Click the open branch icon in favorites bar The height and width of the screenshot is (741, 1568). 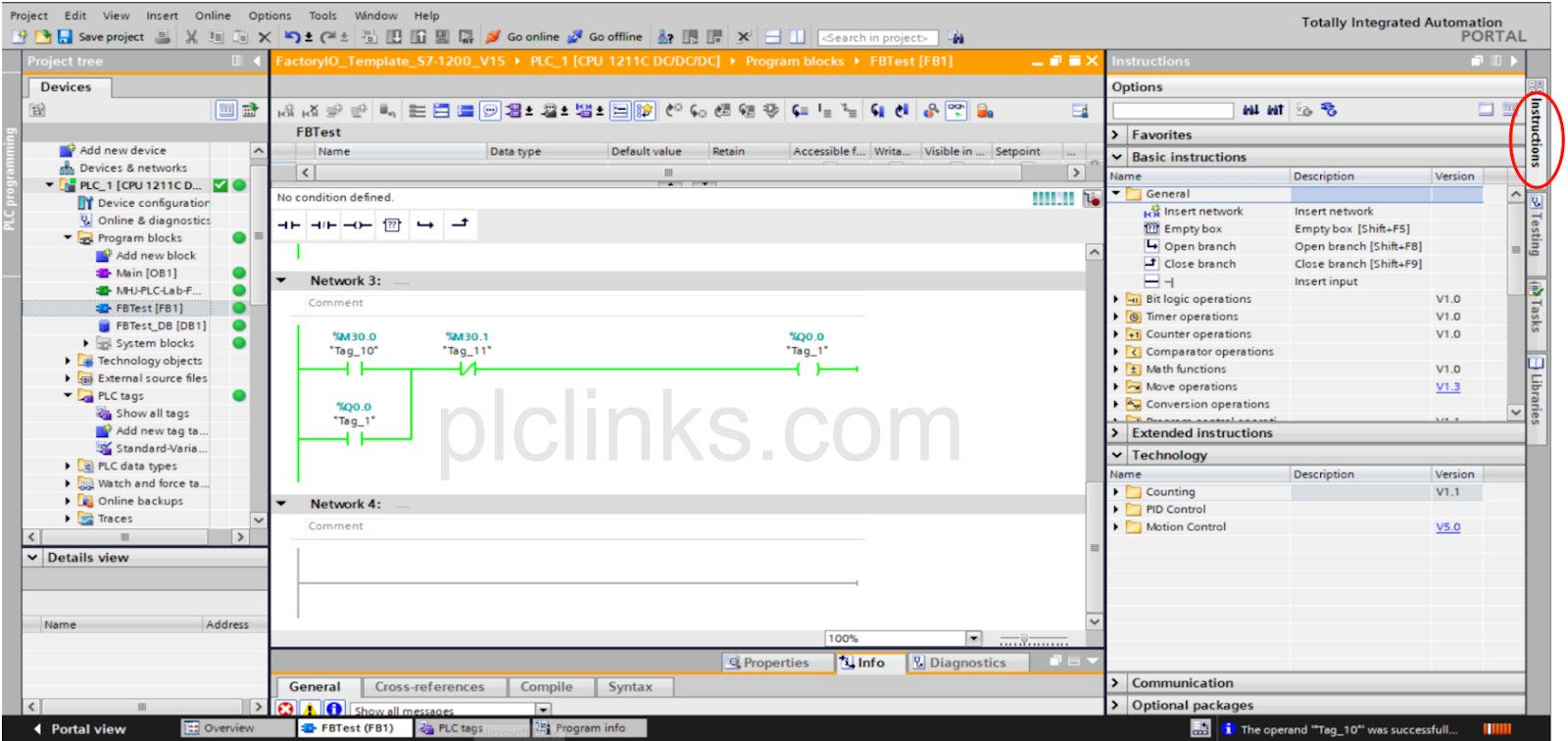pyautogui.click(x=425, y=225)
